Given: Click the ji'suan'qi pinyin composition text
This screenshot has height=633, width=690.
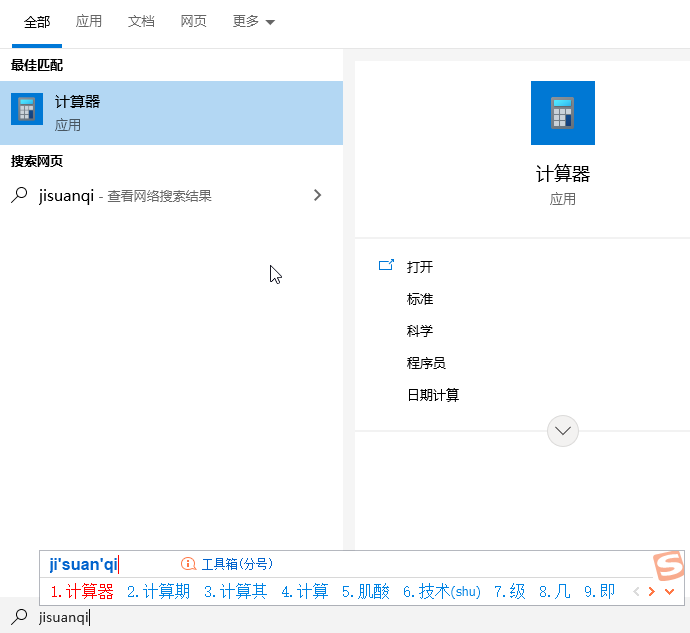Looking at the screenshot, I should (x=84, y=564).
